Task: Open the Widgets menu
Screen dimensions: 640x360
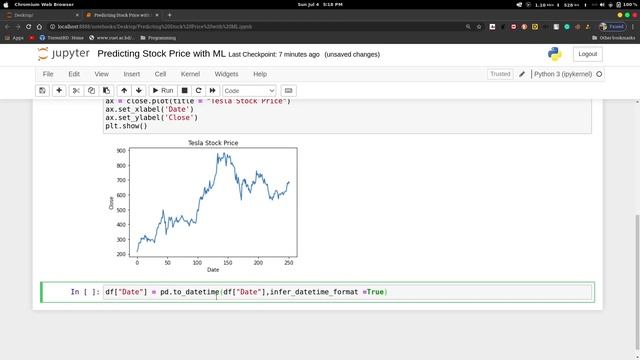Action: pyautogui.click(x=226, y=74)
